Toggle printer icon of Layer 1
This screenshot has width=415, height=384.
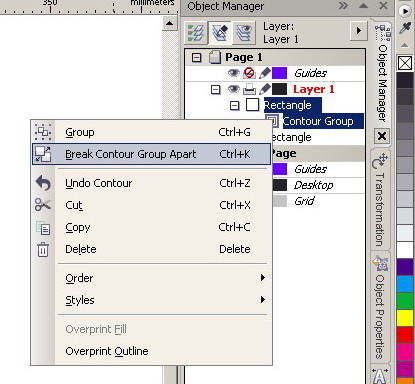249,89
